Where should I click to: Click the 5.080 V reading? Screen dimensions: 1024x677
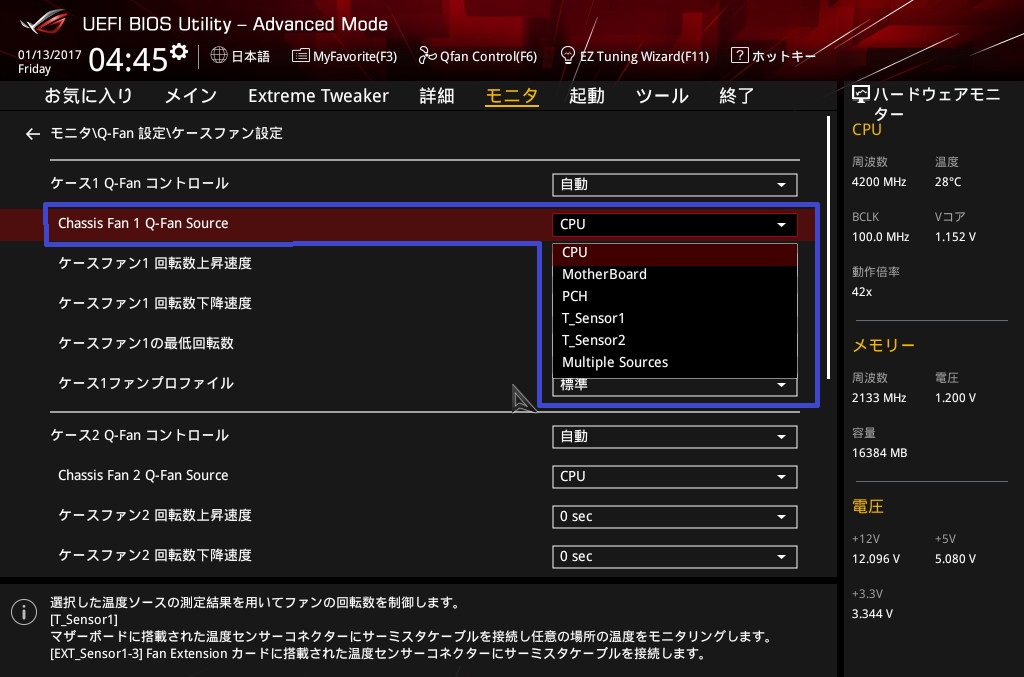click(x=955, y=559)
